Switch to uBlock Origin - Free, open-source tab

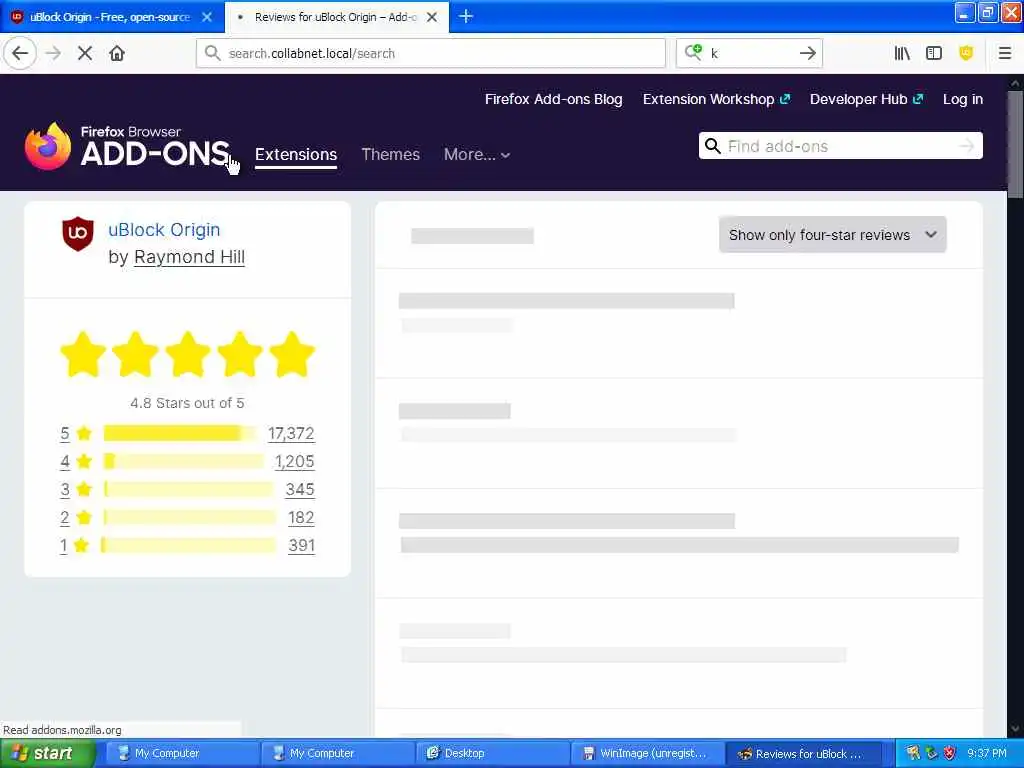(x=108, y=17)
